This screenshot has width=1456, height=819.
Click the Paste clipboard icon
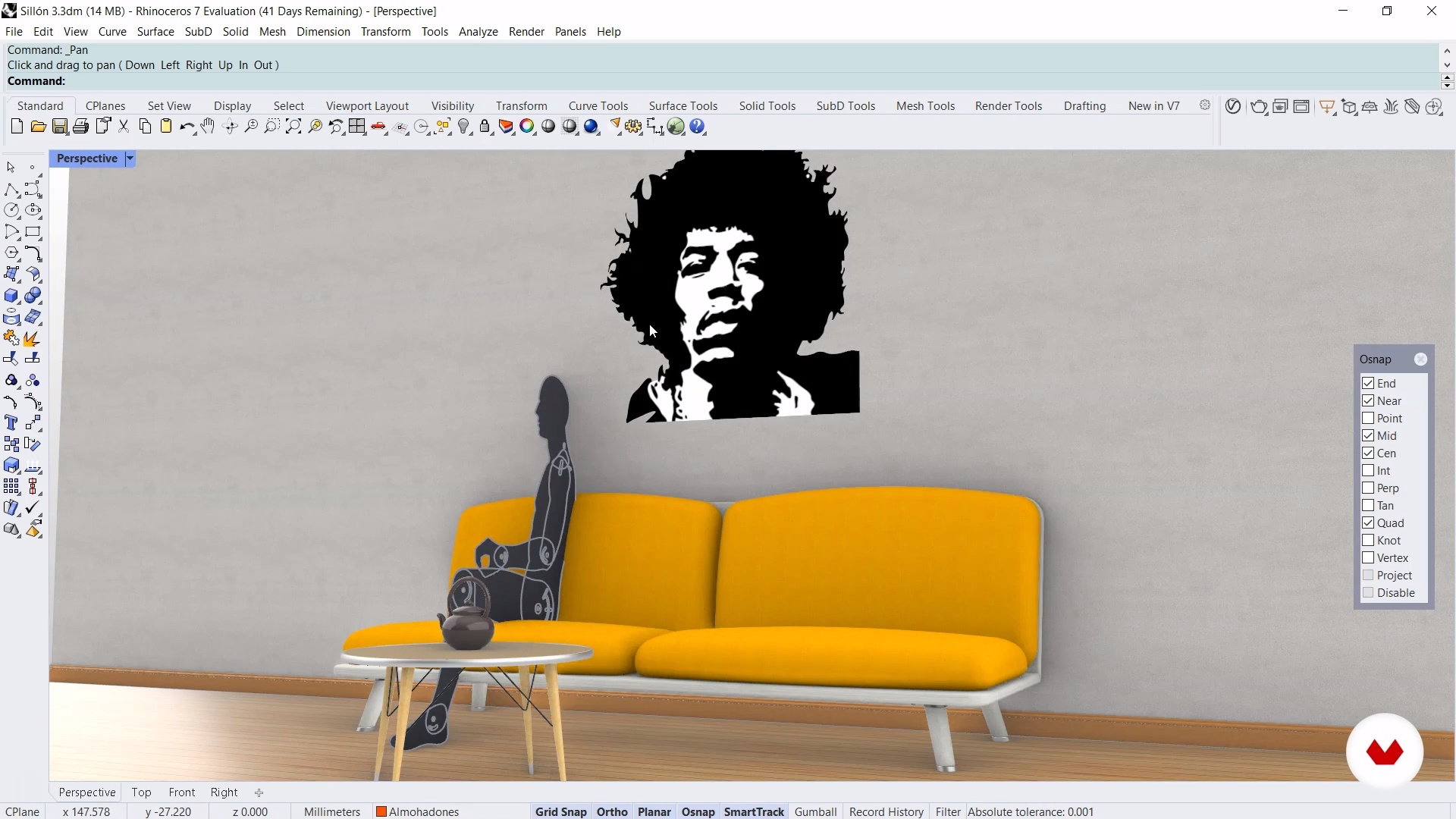coord(166,127)
